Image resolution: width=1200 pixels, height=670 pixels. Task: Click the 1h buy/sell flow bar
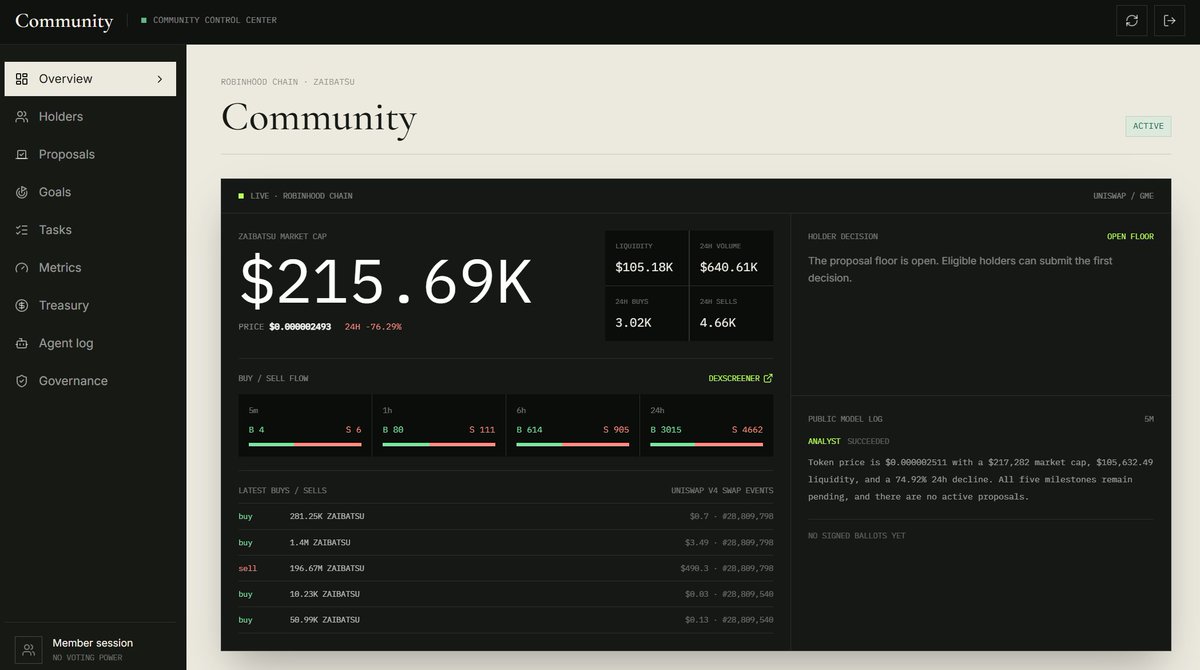point(439,444)
